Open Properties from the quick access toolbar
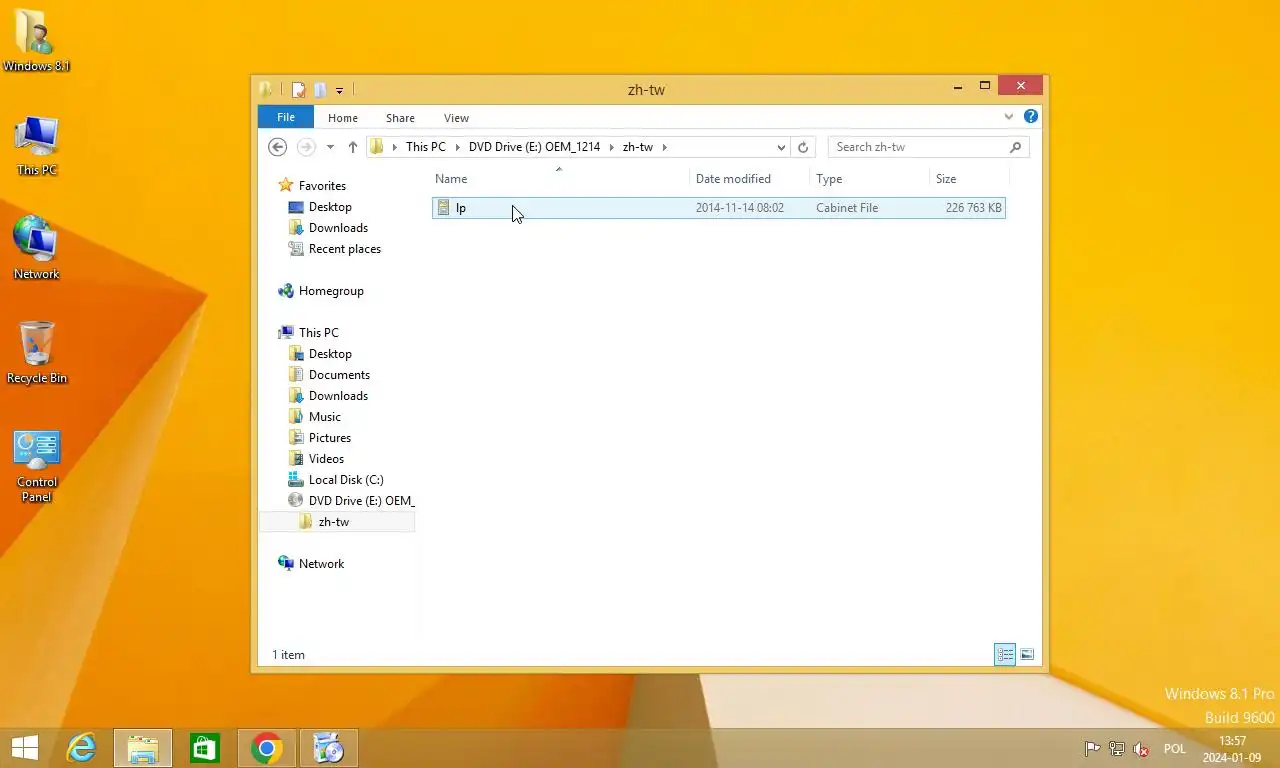 coord(298,90)
